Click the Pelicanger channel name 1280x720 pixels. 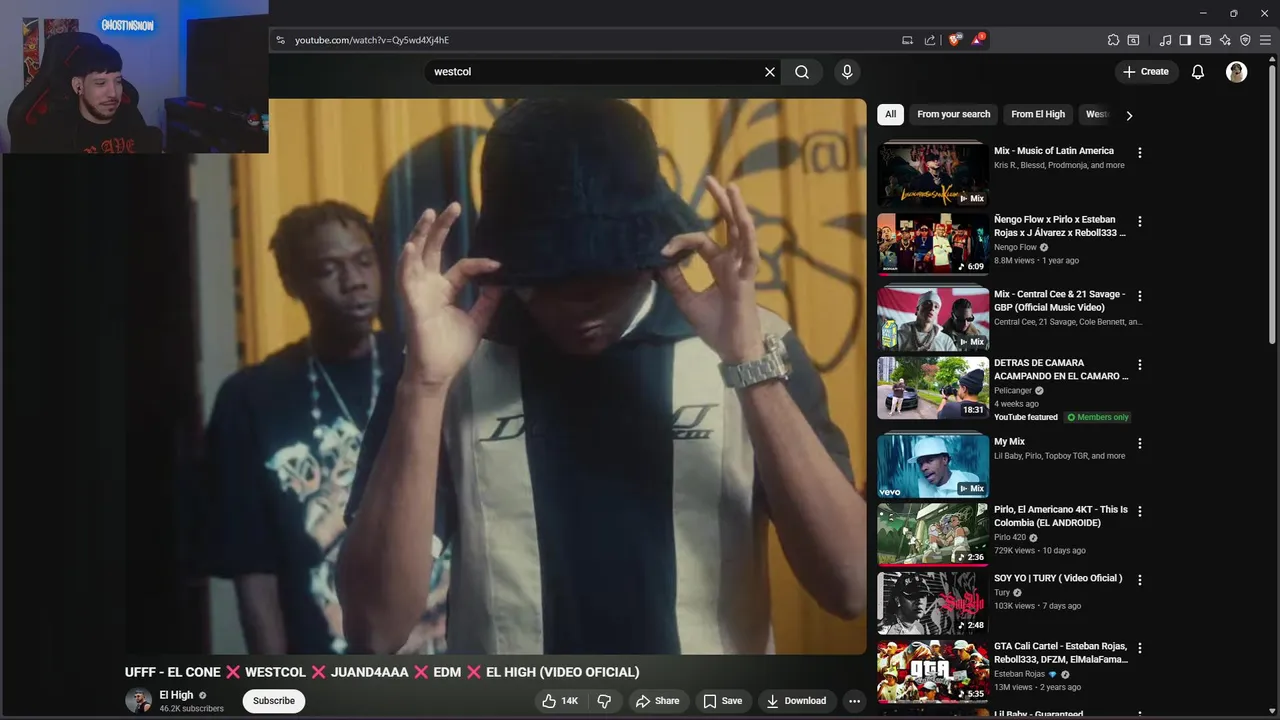point(1013,391)
